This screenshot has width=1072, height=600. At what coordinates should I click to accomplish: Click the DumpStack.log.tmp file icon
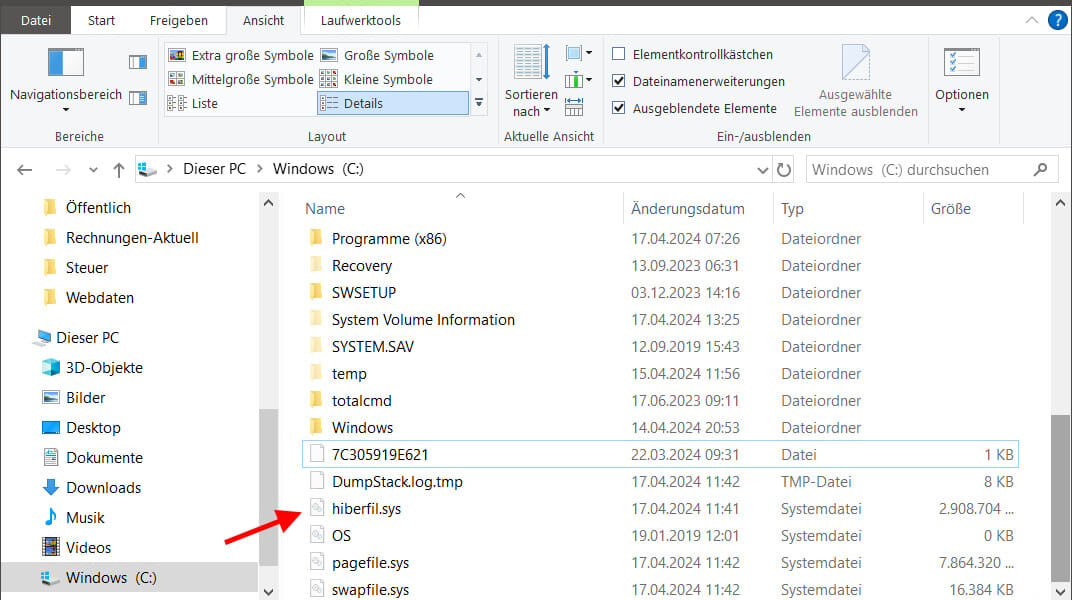[317, 481]
